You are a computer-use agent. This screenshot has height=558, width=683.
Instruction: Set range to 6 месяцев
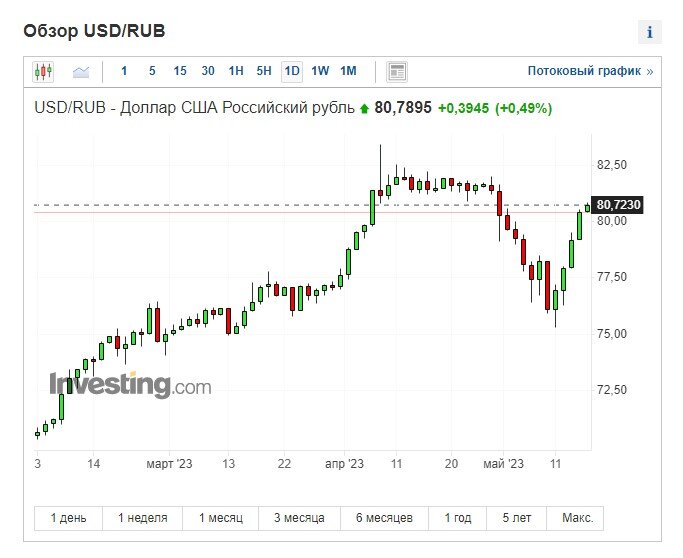(x=384, y=518)
